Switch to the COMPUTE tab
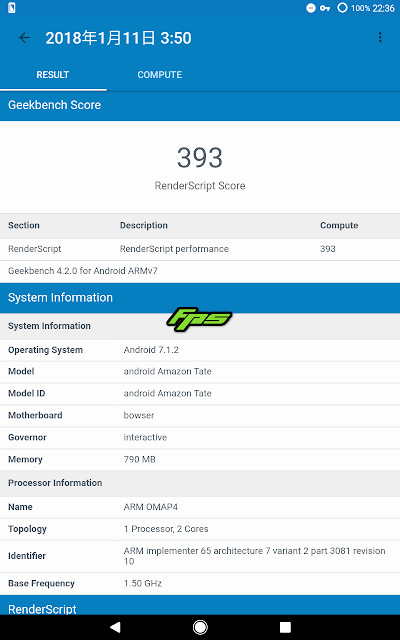The image size is (400, 640). click(160, 75)
